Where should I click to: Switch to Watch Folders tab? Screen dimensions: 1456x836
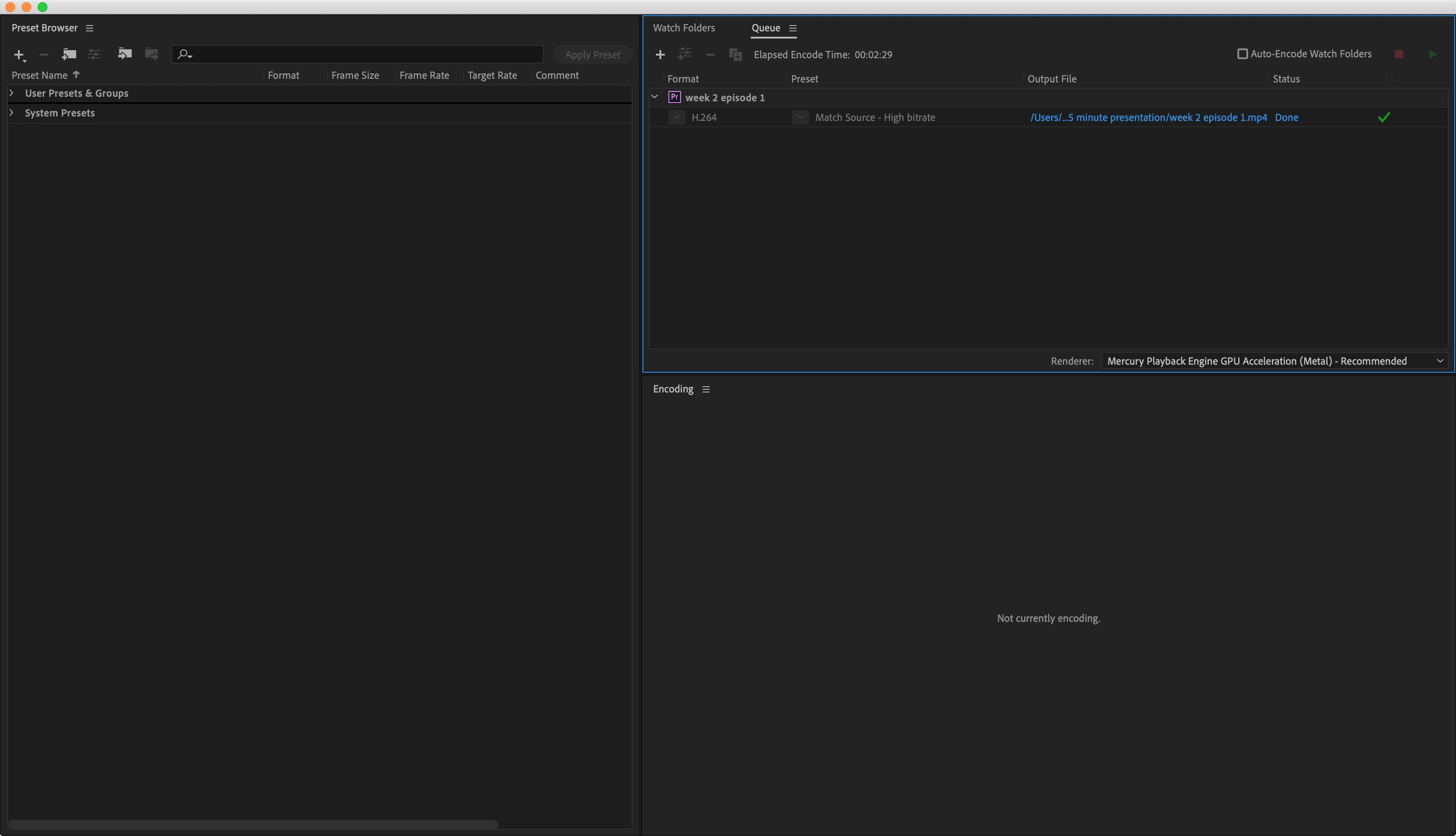point(684,28)
